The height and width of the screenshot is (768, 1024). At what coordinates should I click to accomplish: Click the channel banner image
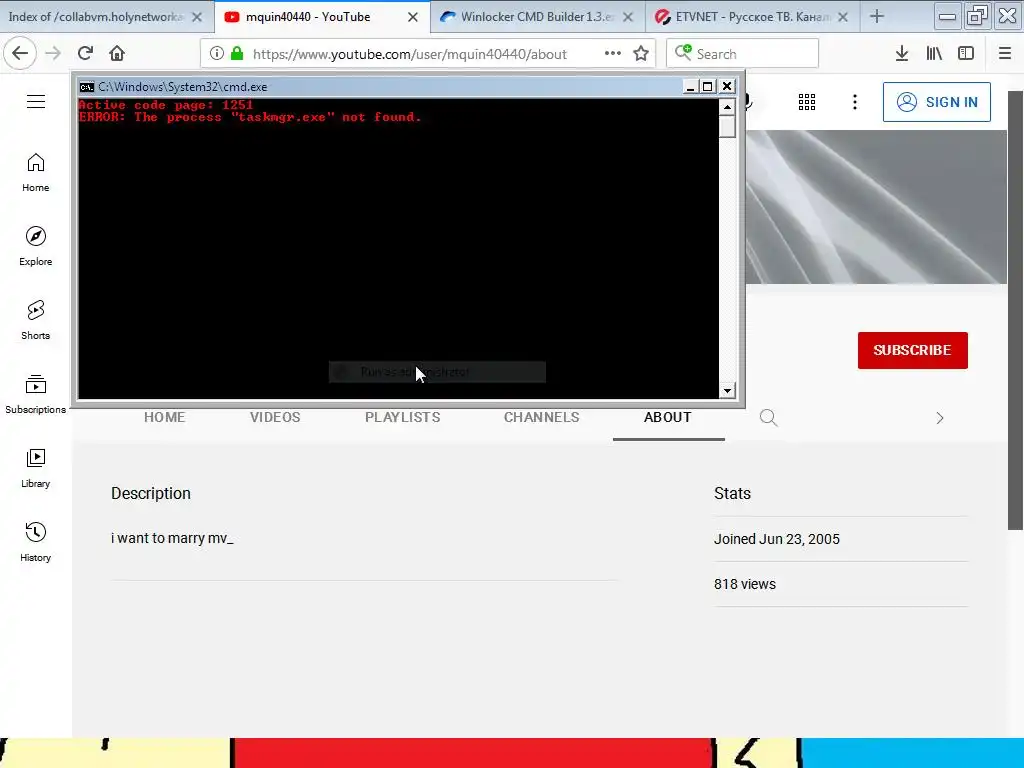(x=876, y=207)
